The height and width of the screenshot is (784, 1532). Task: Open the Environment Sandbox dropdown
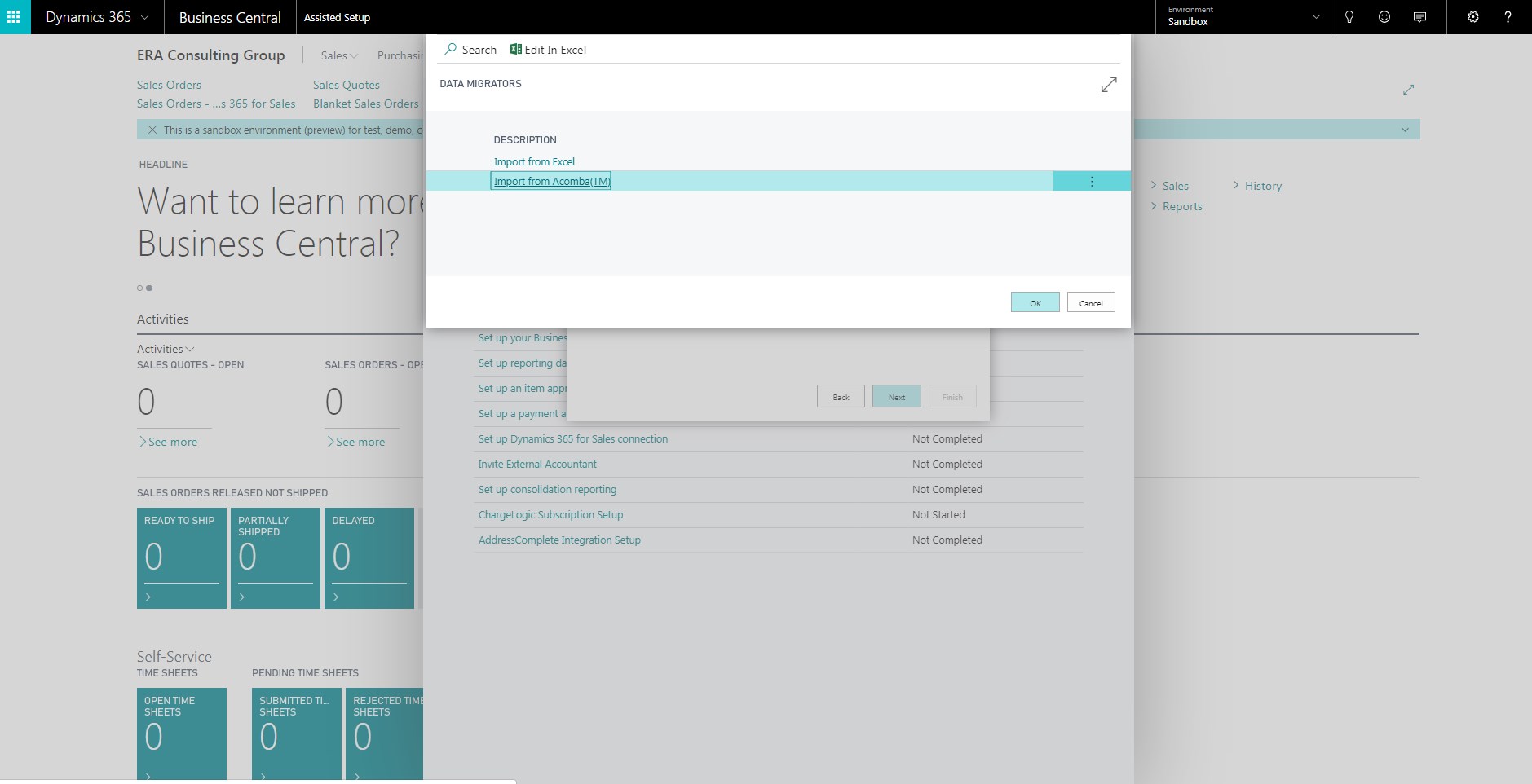(1315, 17)
